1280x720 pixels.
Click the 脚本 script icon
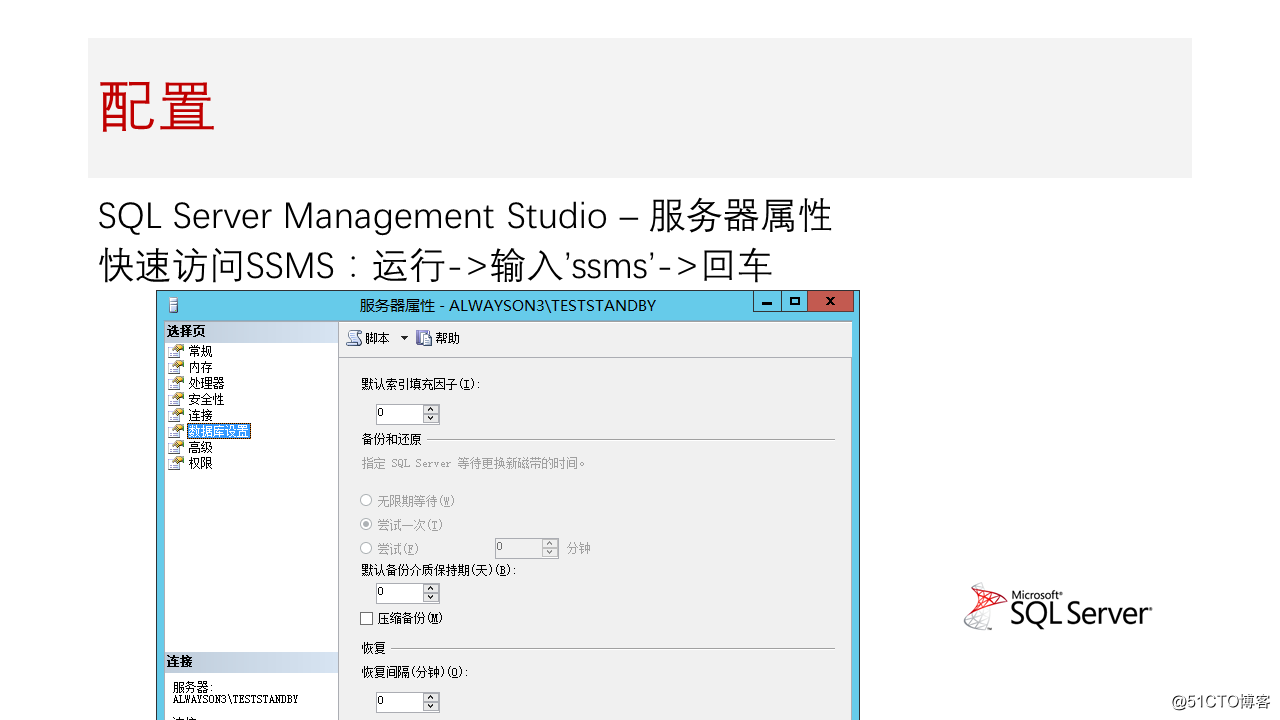pyautogui.click(x=354, y=338)
